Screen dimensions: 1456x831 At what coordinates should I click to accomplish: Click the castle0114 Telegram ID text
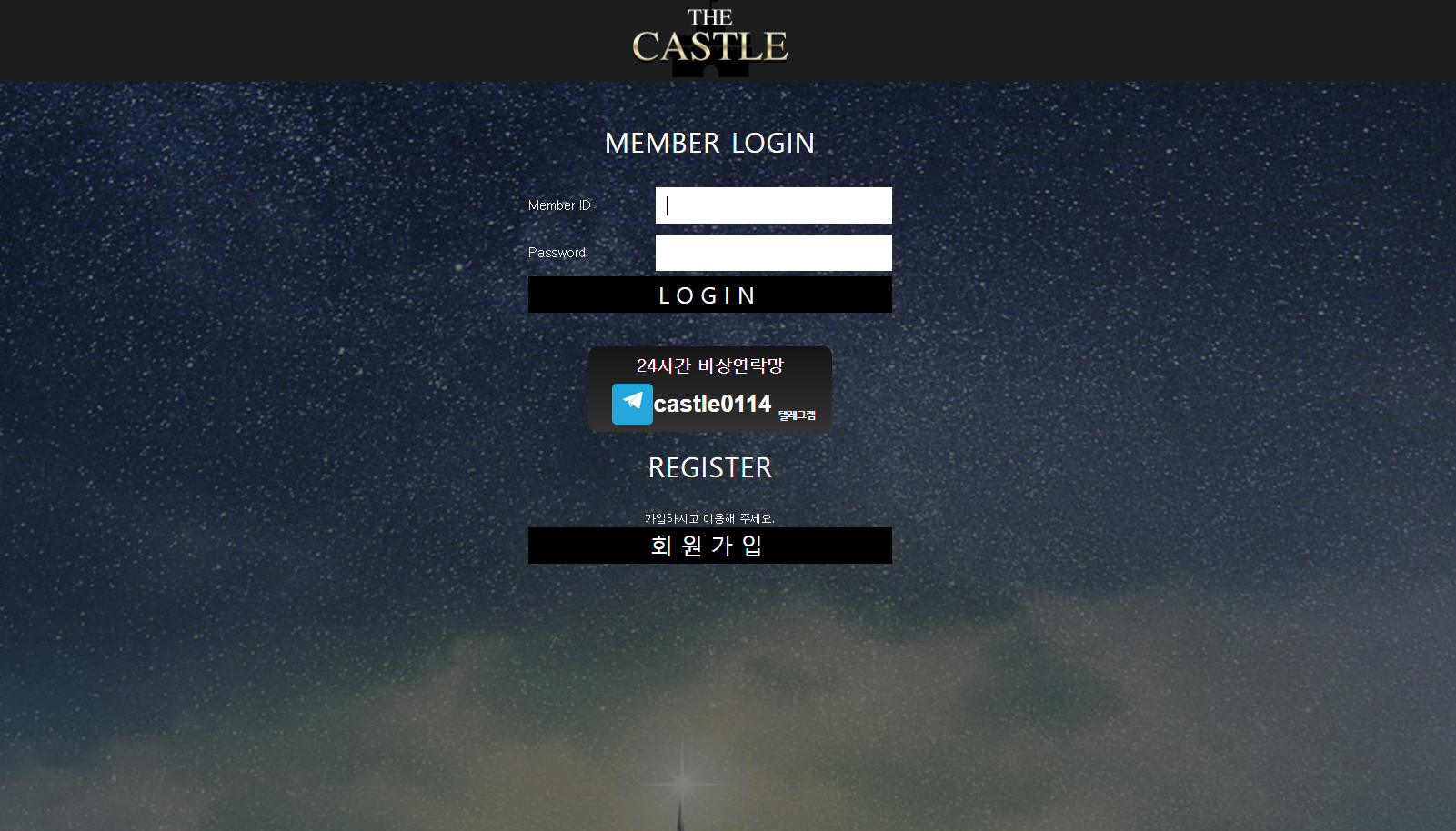pyautogui.click(x=712, y=404)
